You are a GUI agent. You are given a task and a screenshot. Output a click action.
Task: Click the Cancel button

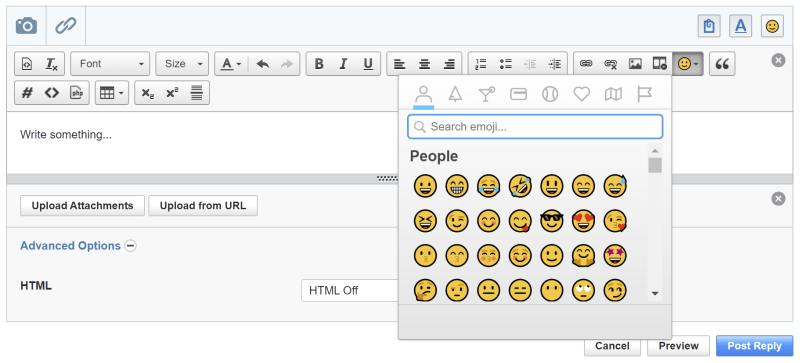coord(612,346)
